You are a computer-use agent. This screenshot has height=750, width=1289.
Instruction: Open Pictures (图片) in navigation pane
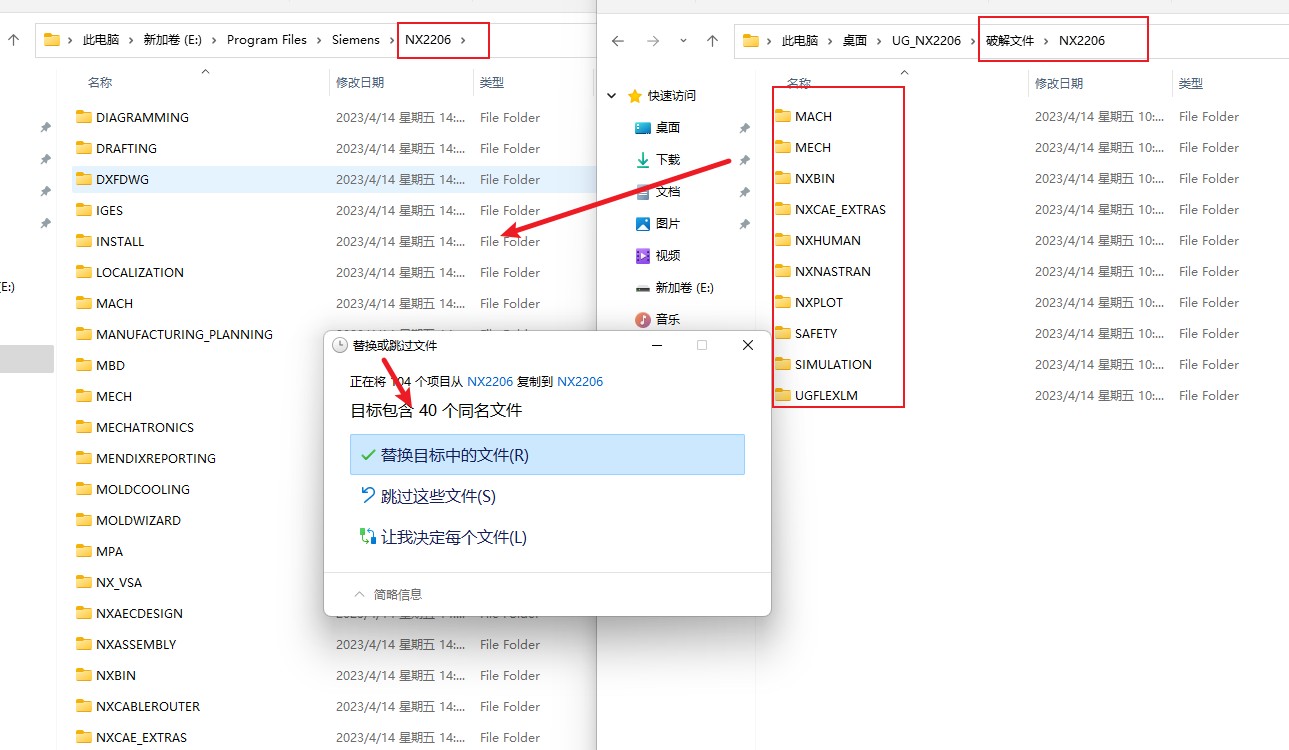tap(667, 224)
